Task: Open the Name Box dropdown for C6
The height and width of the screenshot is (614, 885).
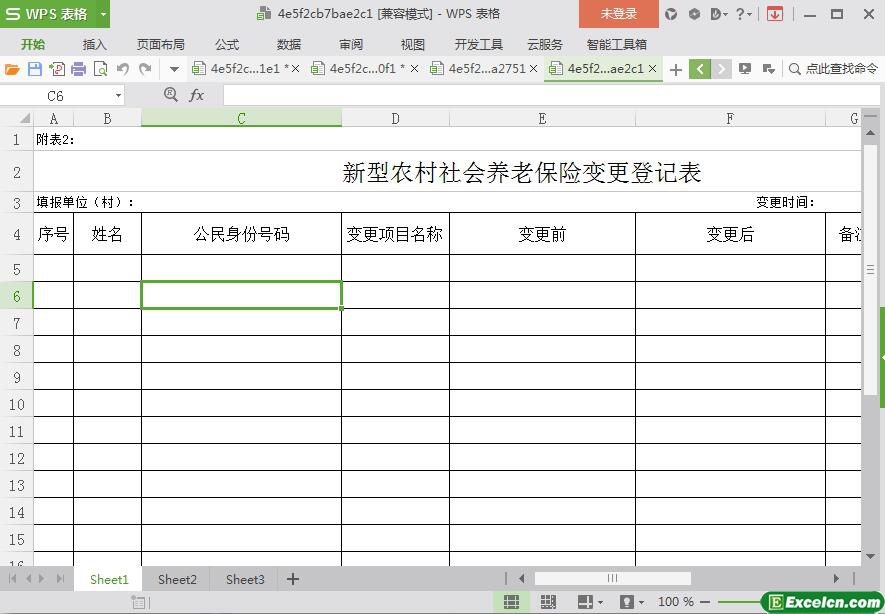Action: point(119,95)
